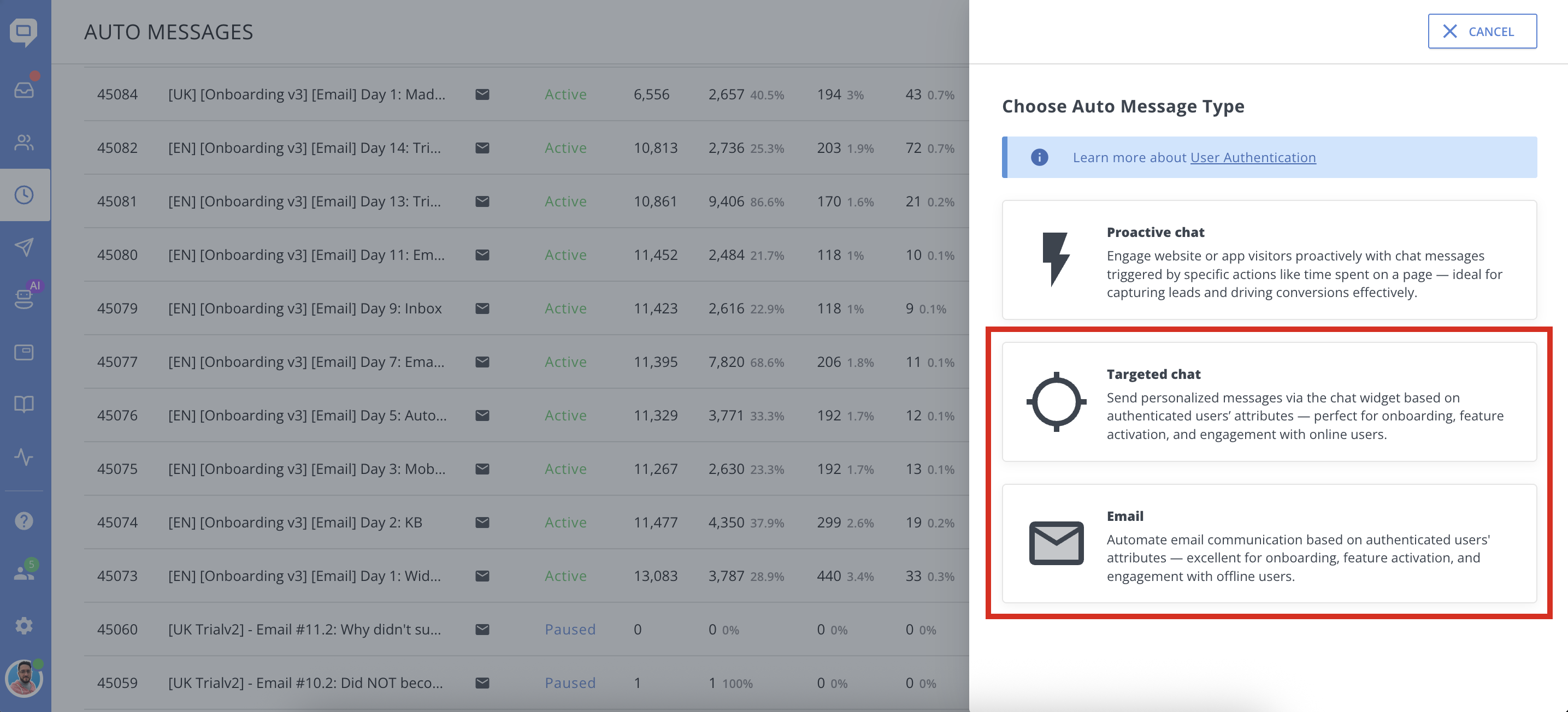Open message Day 7: Ema... row name
Viewport: 1568px width, 712px height.
pyautogui.click(x=306, y=362)
